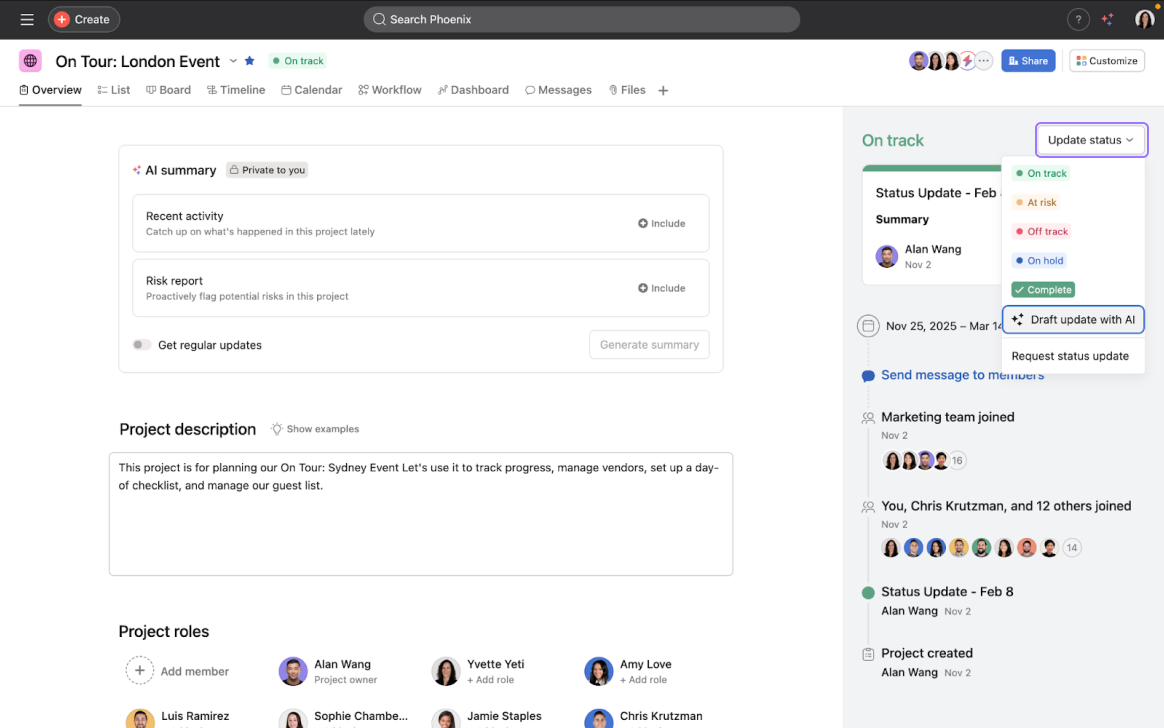The height and width of the screenshot is (728, 1164).
Task: Open the hamburger navigation menu
Action: coord(27,19)
